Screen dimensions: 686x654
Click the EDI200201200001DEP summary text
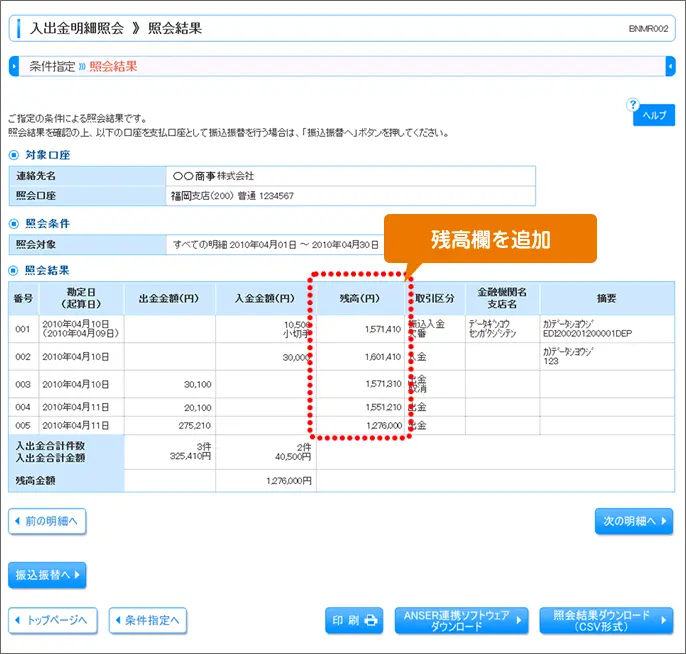[x=588, y=334]
